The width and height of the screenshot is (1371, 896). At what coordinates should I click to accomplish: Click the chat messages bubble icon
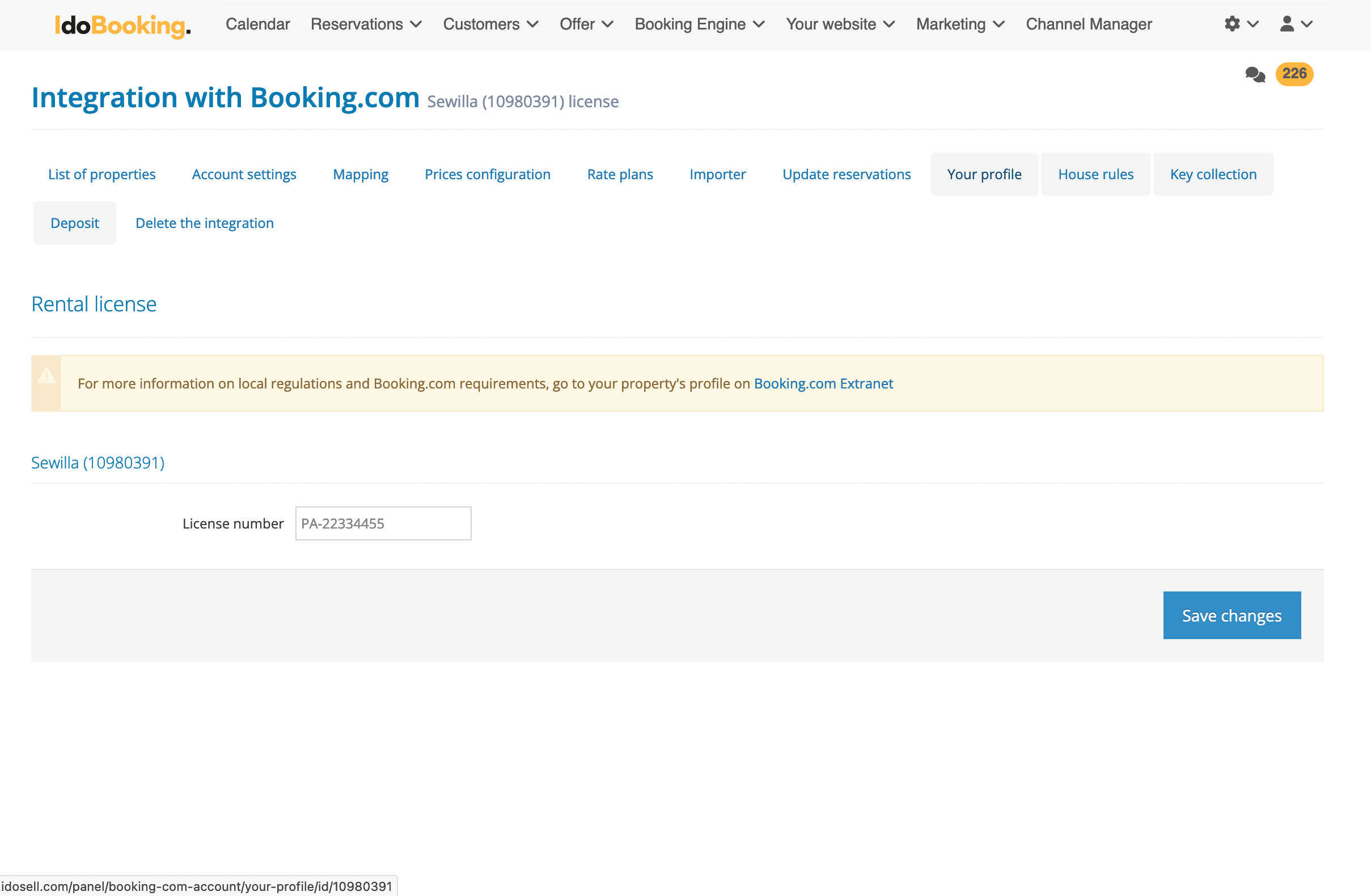tap(1255, 74)
